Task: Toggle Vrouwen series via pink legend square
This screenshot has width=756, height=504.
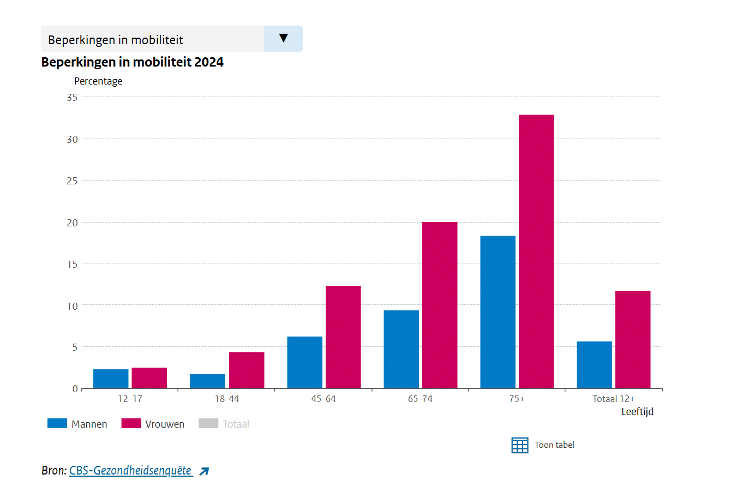Action: pos(131,423)
